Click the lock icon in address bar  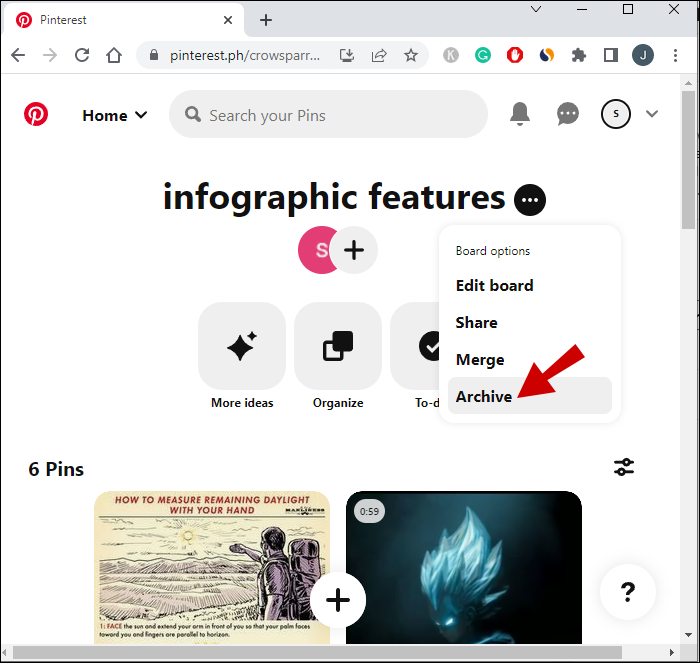tap(154, 55)
